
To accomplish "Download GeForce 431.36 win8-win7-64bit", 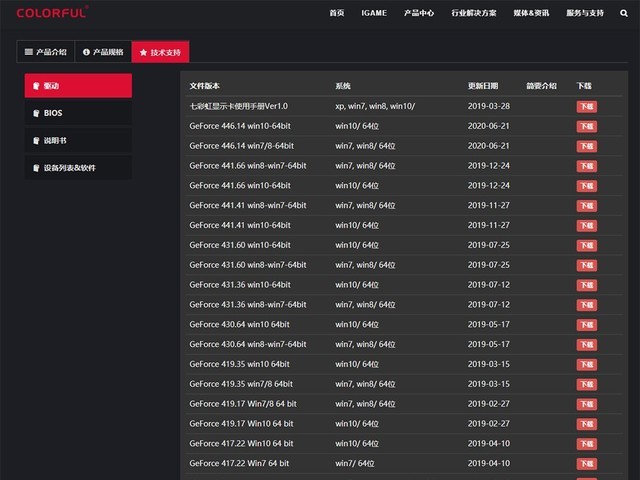I will (587, 305).
